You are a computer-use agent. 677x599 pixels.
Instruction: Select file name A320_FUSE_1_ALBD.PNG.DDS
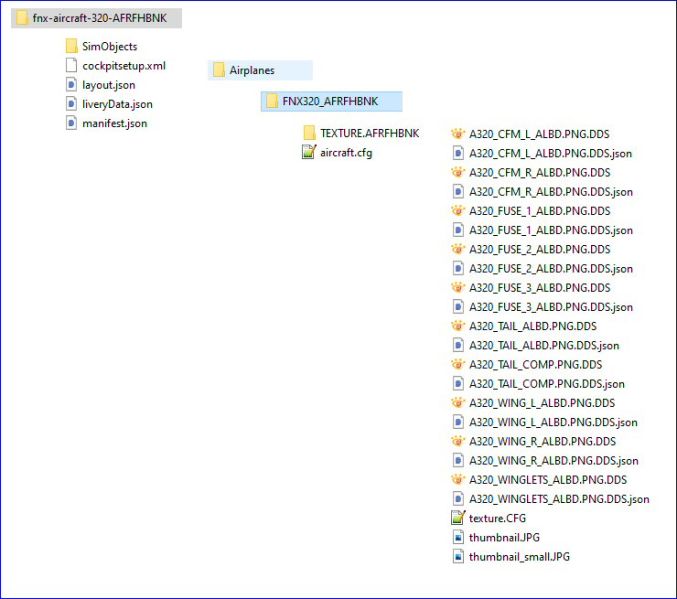[540, 211]
